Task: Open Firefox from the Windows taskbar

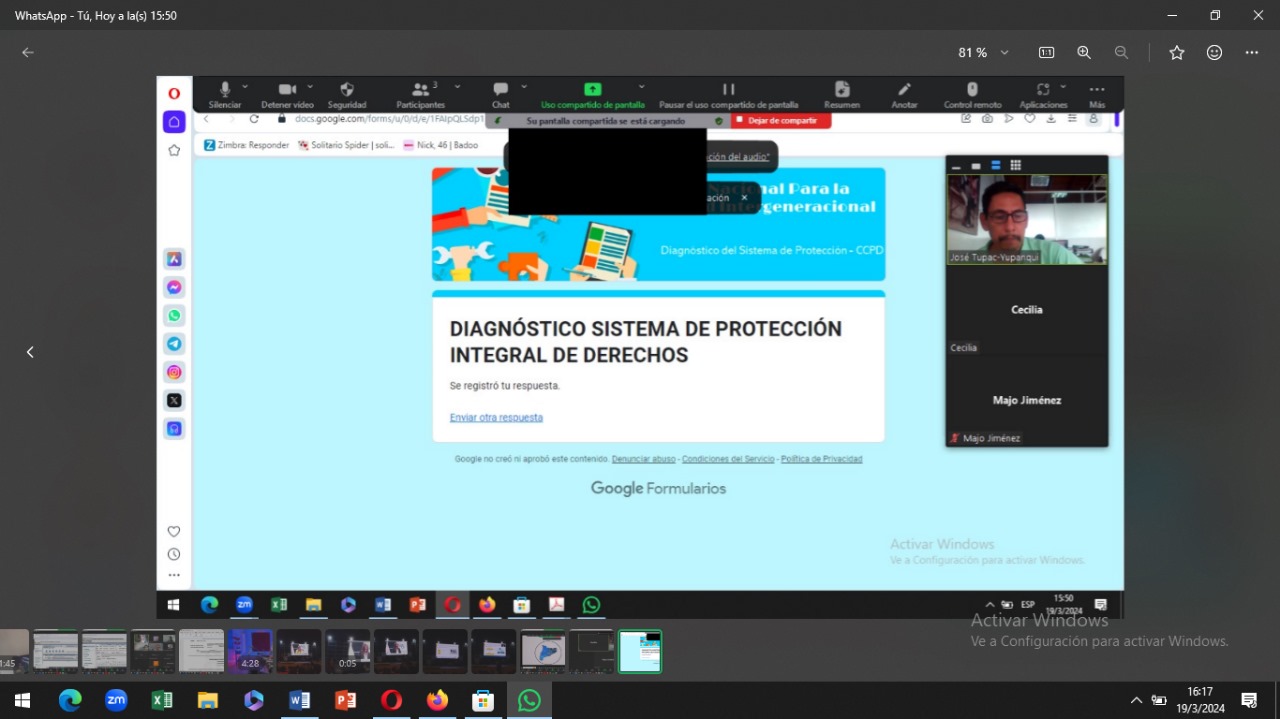Action: coord(437,700)
